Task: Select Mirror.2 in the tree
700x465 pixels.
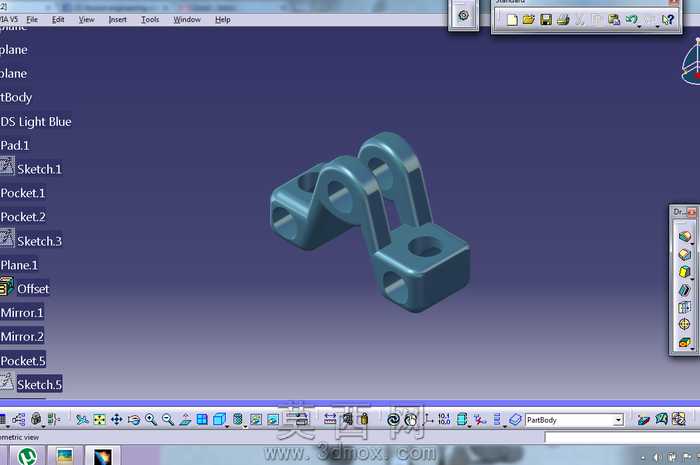Action: (22, 336)
